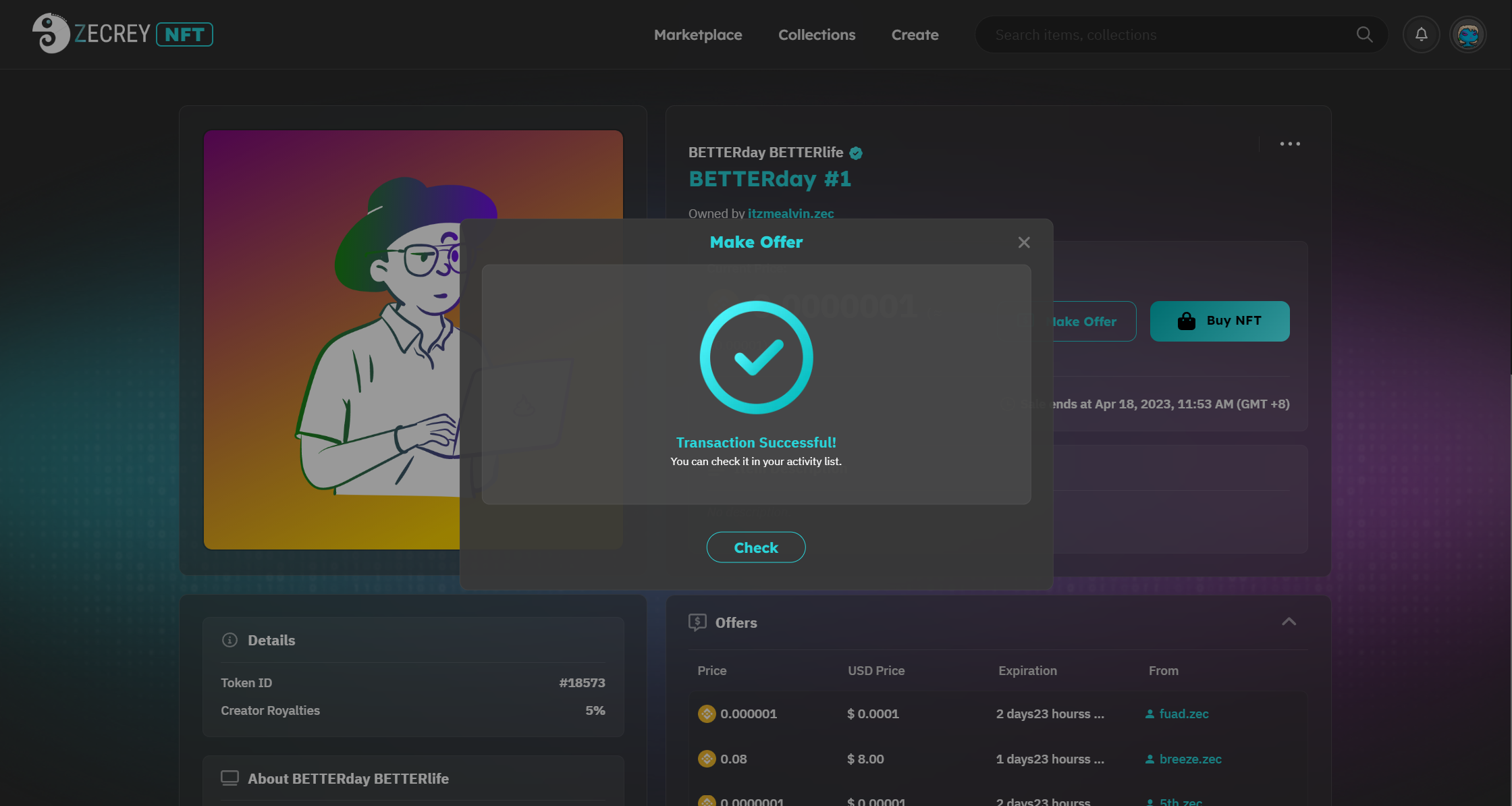Image resolution: width=1512 pixels, height=806 pixels.
Task: Open the Marketplace menu item
Action: pos(697,34)
